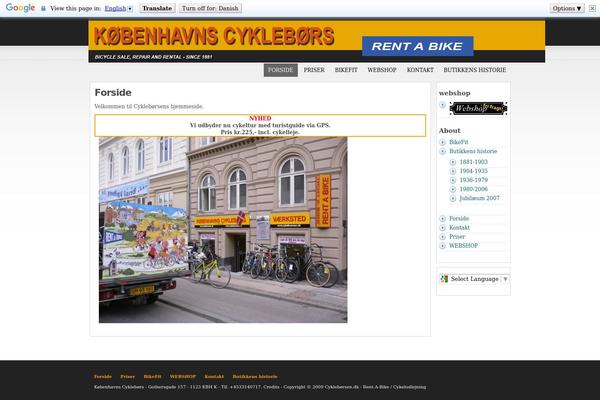Open the 1936-1979 history page
Viewport: 600px width, 400px height.
(x=473, y=180)
